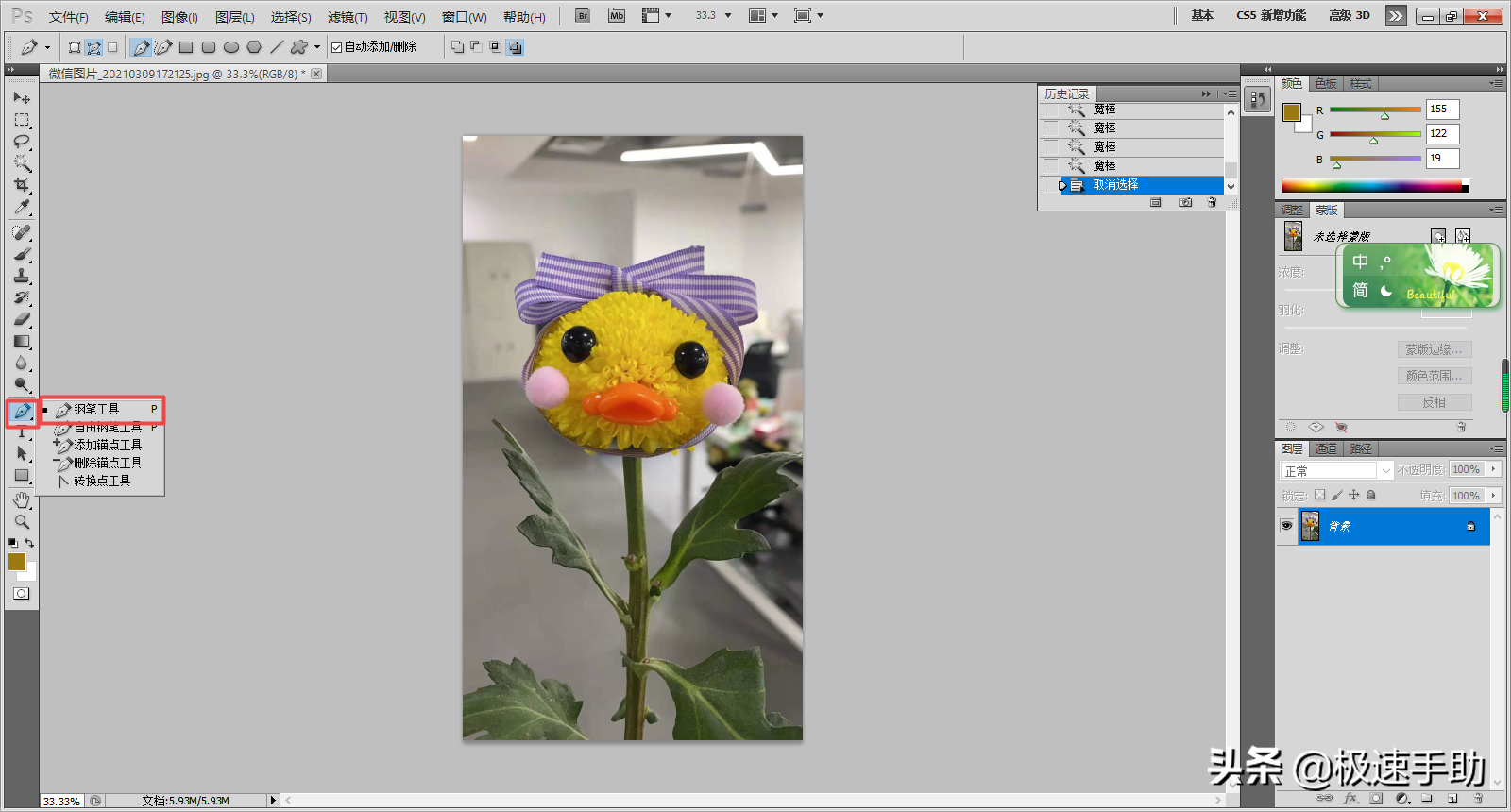Open the layer fill slider arrow
The image size is (1511, 812).
click(x=1493, y=496)
